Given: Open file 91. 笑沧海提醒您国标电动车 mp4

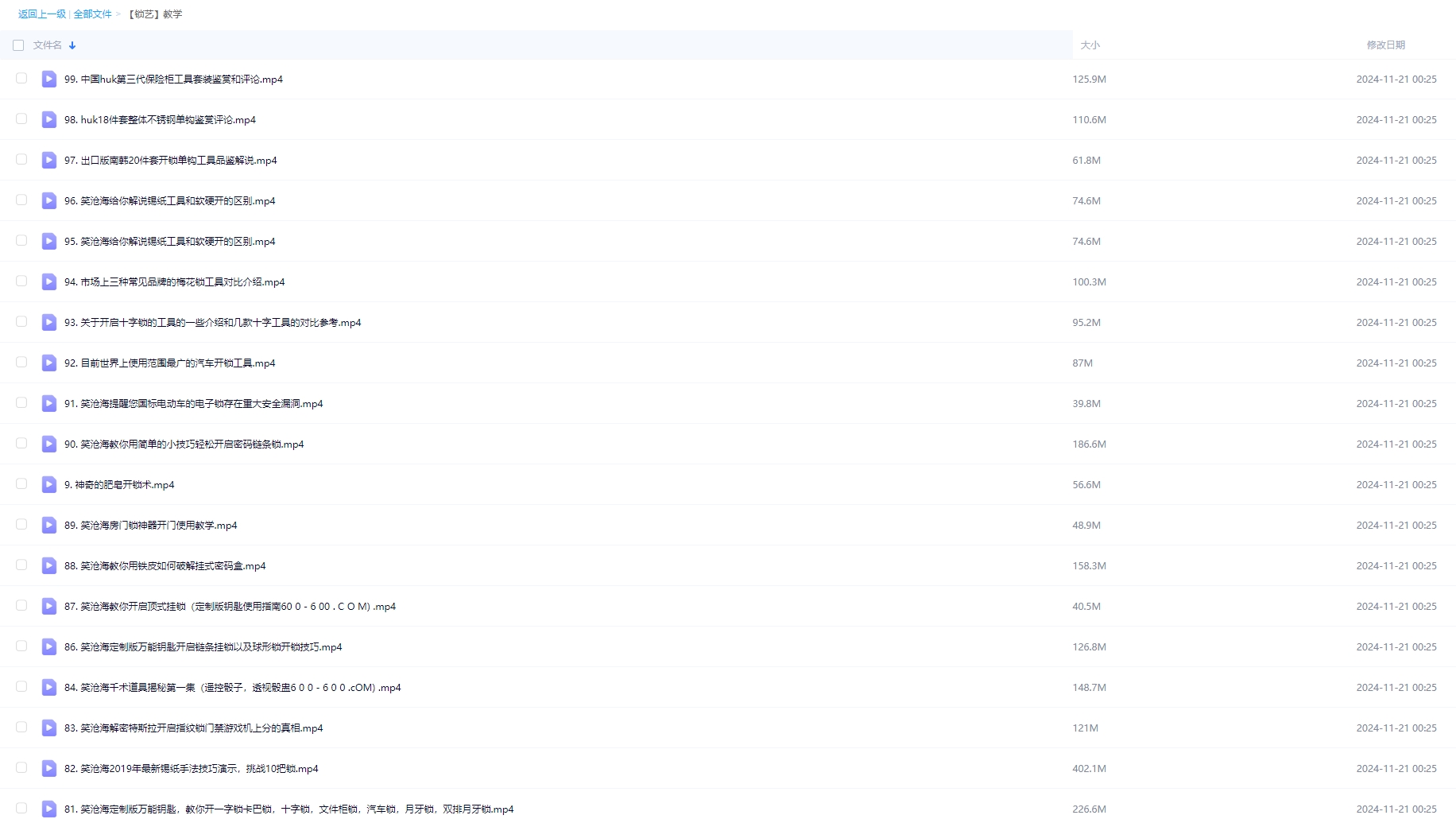Looking at the screenshot, I should click(x=193, y=404).
